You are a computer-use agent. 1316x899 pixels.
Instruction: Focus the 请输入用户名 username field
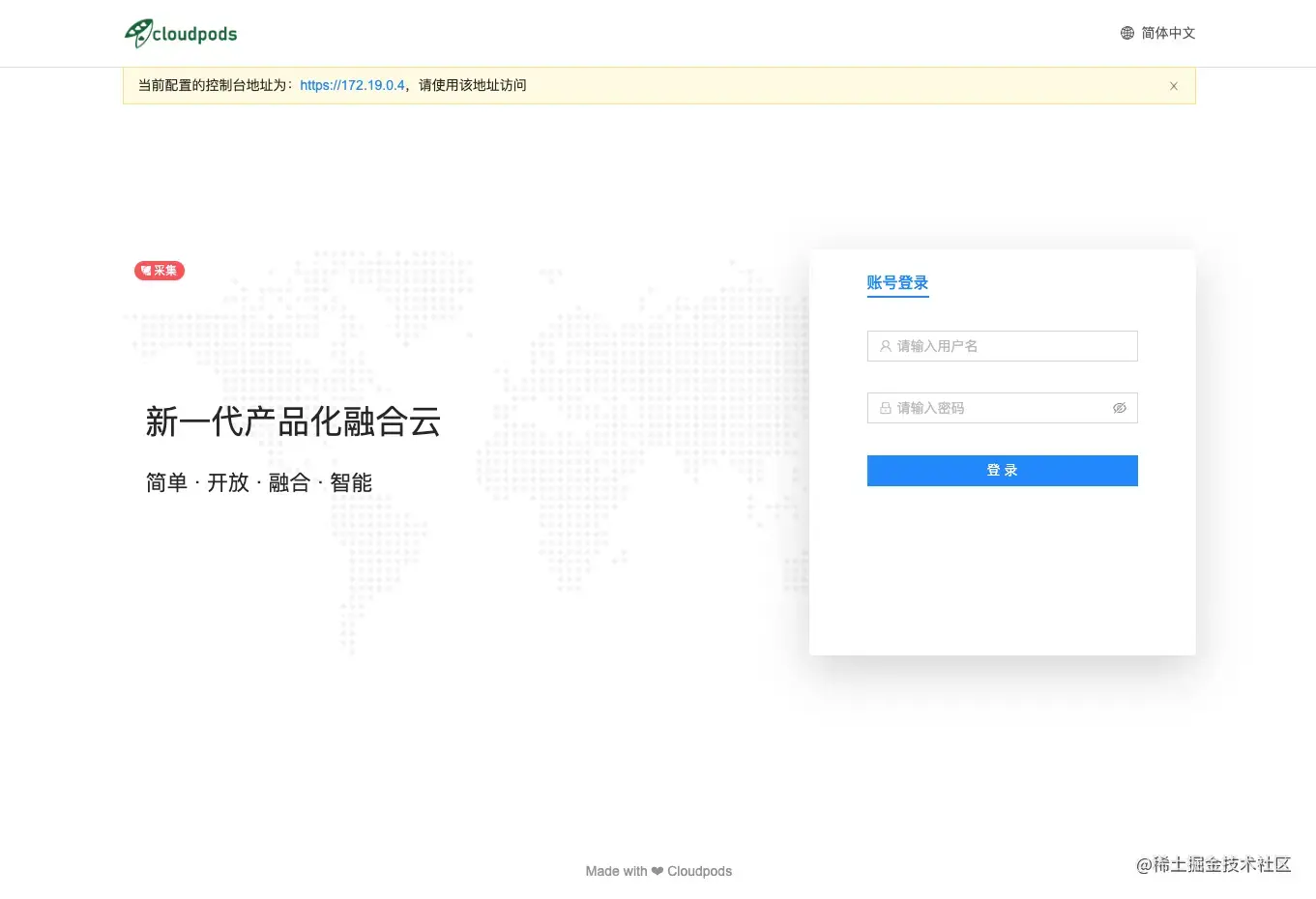click(1002, 346)
